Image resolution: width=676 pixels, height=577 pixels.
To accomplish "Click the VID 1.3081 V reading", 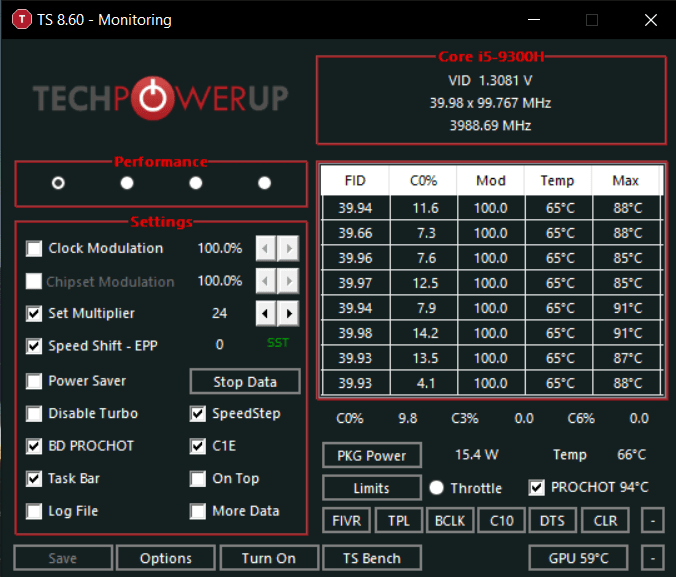I will click(490, 81).
